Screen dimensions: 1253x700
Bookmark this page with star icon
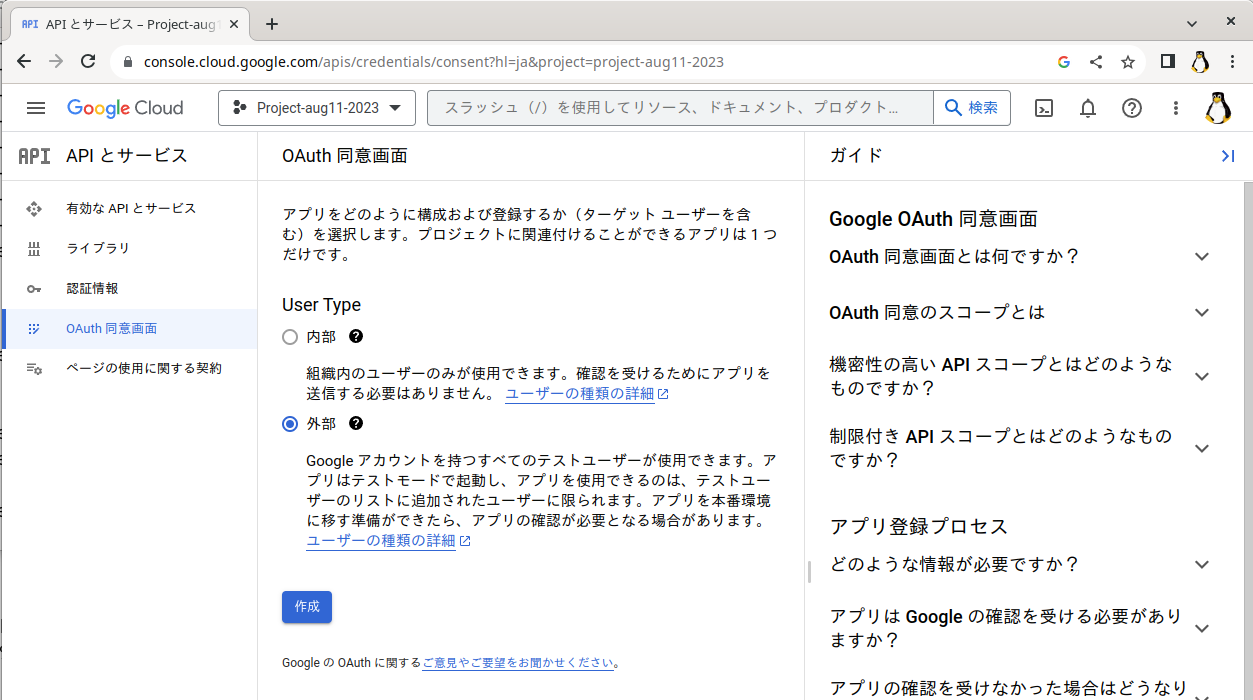pos(1128,62)
